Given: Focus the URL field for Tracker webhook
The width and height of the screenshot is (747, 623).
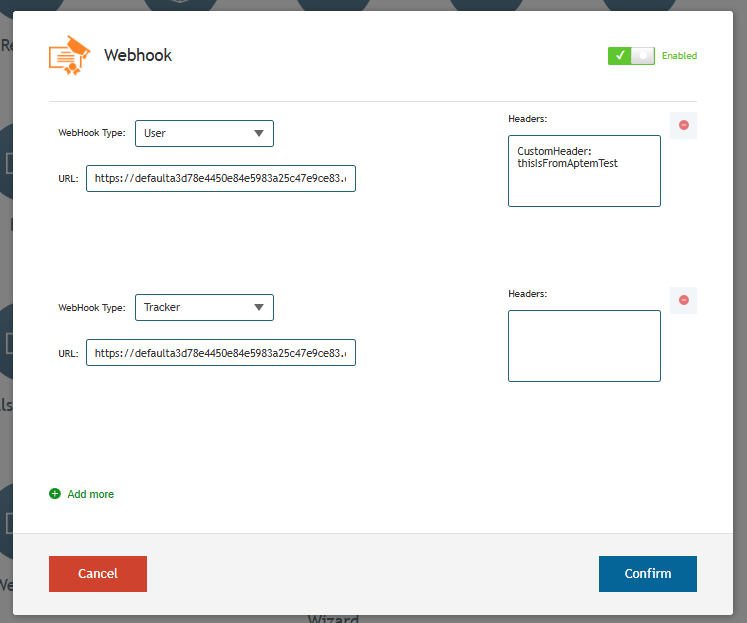Looking at the screenshot, I should point(221,353).
